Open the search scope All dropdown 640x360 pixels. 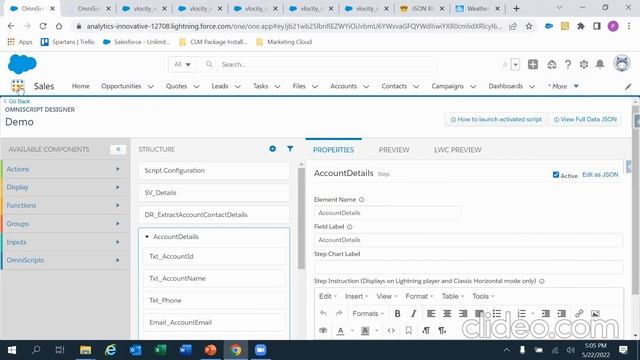[182, 64]
